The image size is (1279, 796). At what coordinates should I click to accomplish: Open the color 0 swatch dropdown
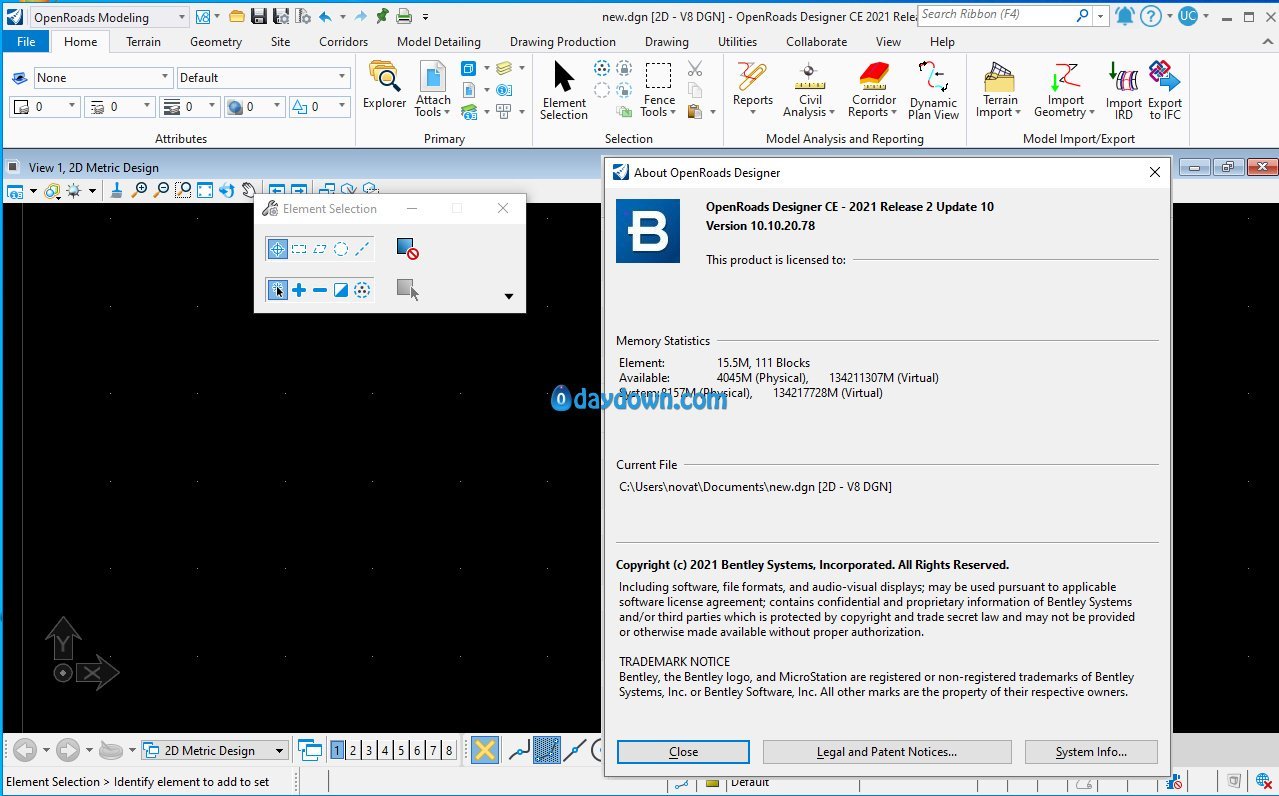[x=45, y=106]
